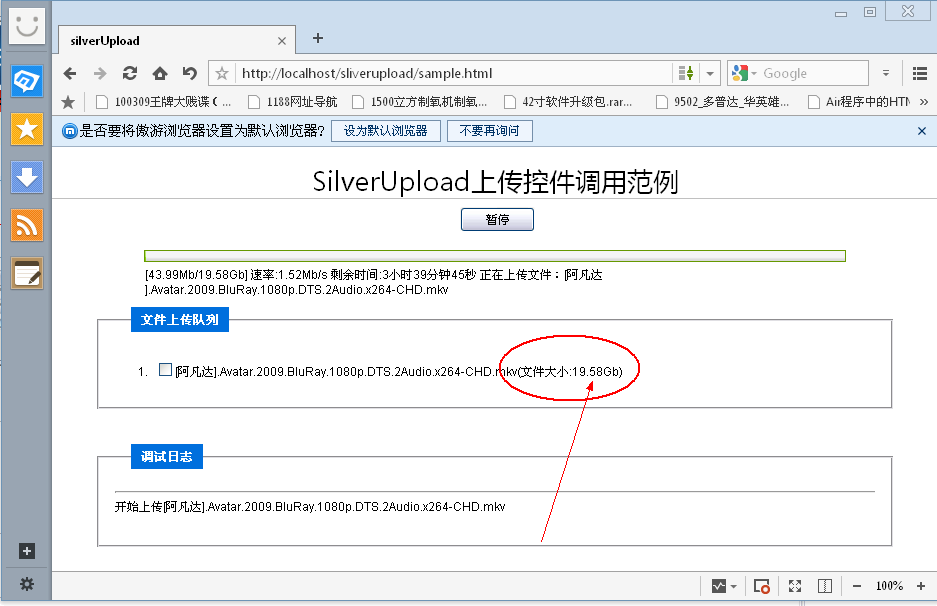The image size is (937, 606).
Task: Open the Favorites star sidebar panel
Action: [x=26, y=129]
